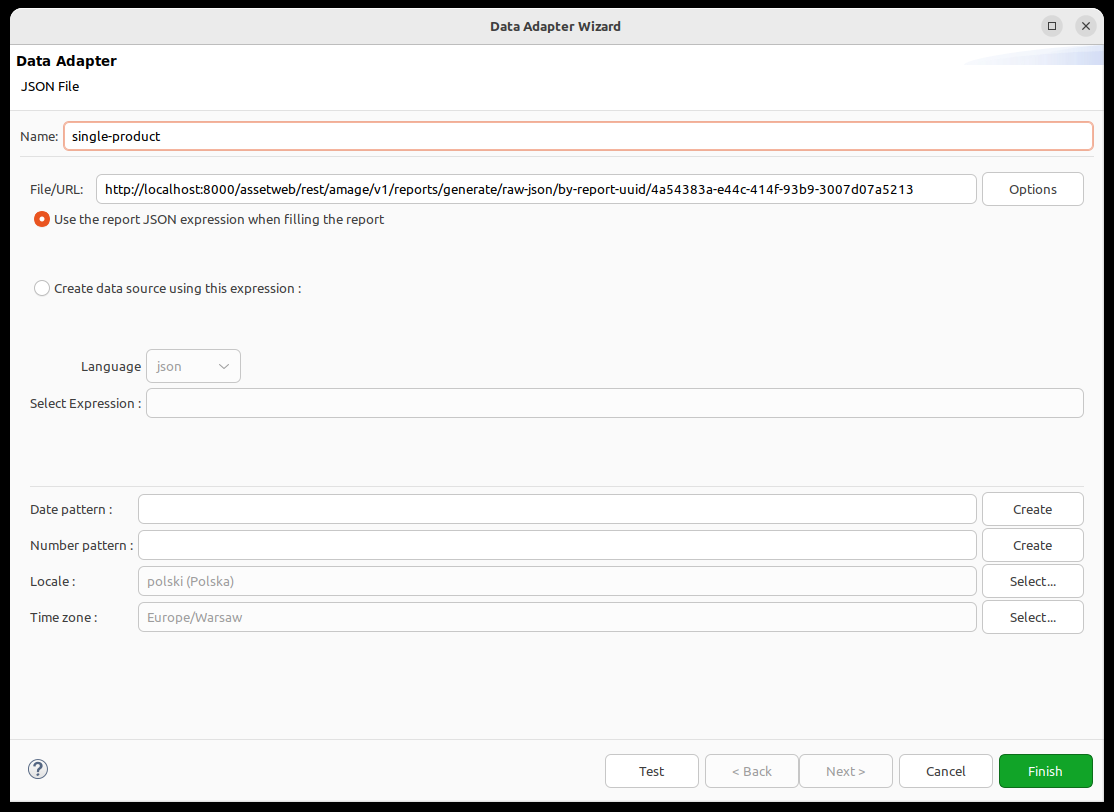Click the Options button next to File/URL
The height and width of the screenshot is (812, 1114).
point(1032,189)
